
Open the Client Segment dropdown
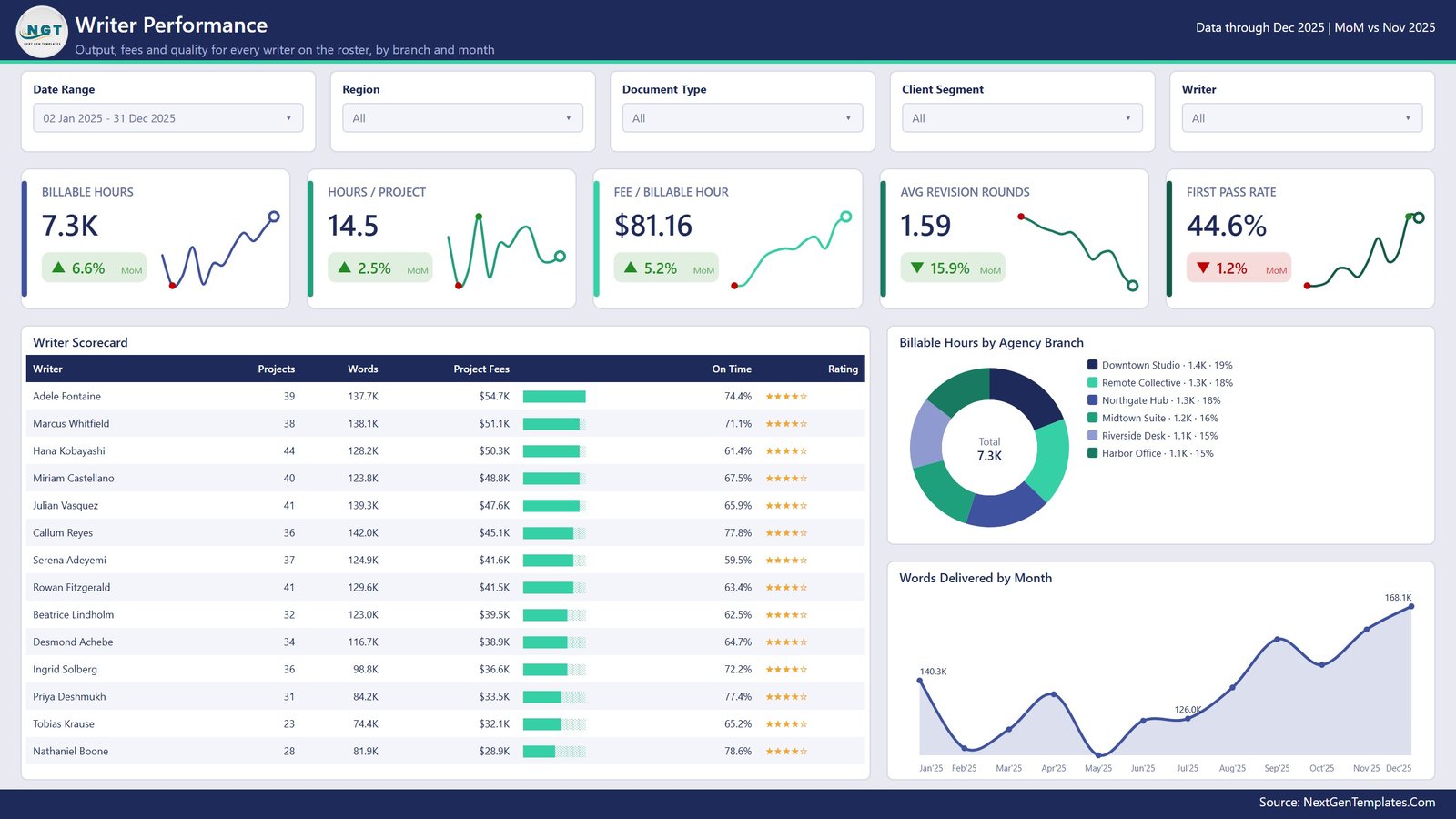click(1022, 118)
